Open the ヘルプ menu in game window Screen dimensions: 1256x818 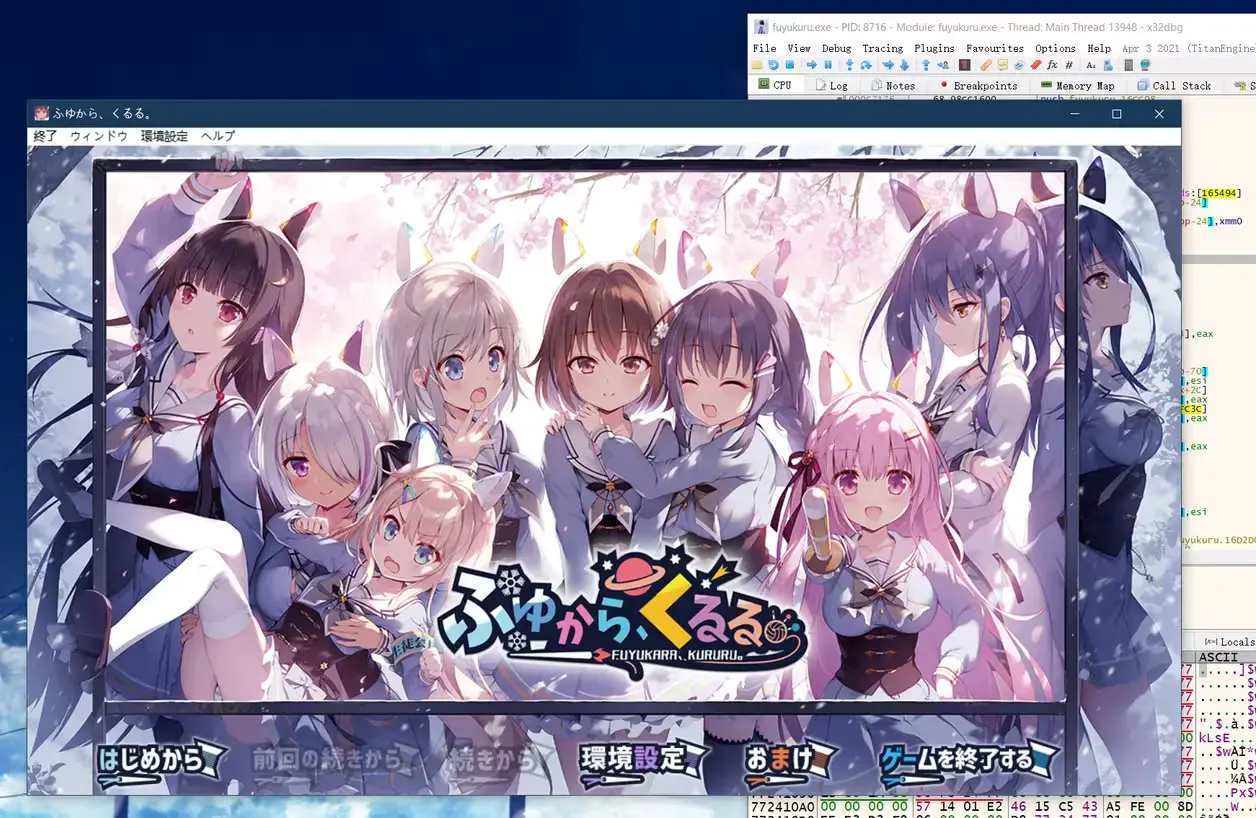(x=218, y=136)
